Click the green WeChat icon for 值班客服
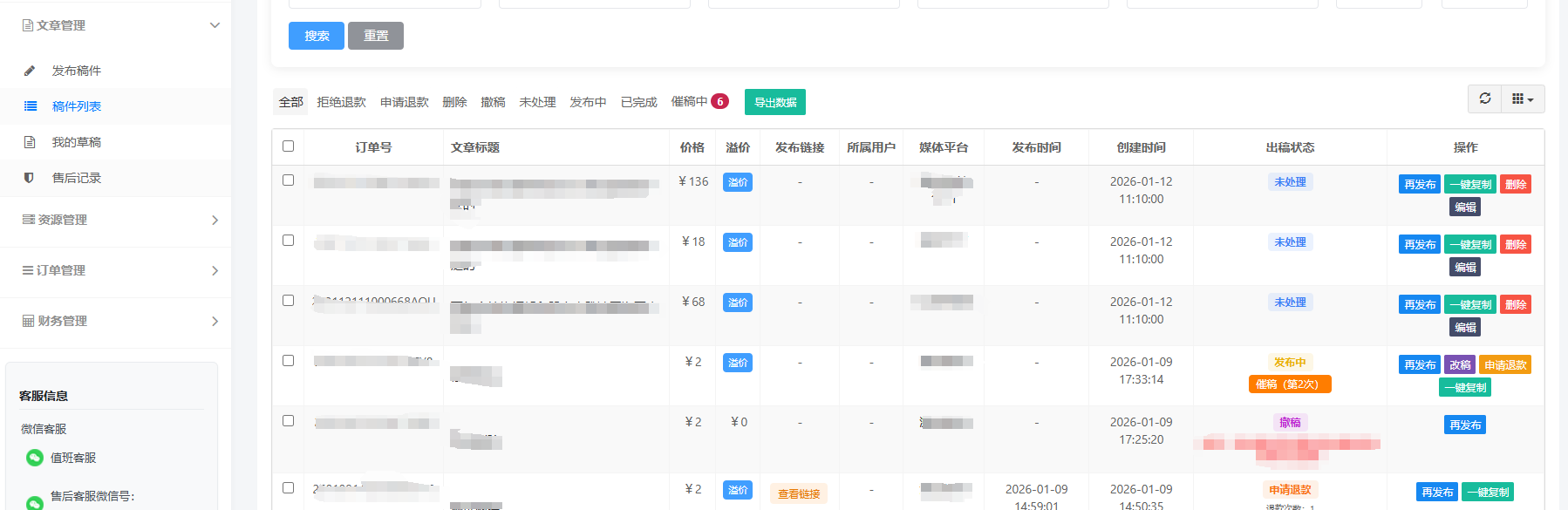This screenshot has height=510, width=1568. pyautogui.click(x=35, y=458)
